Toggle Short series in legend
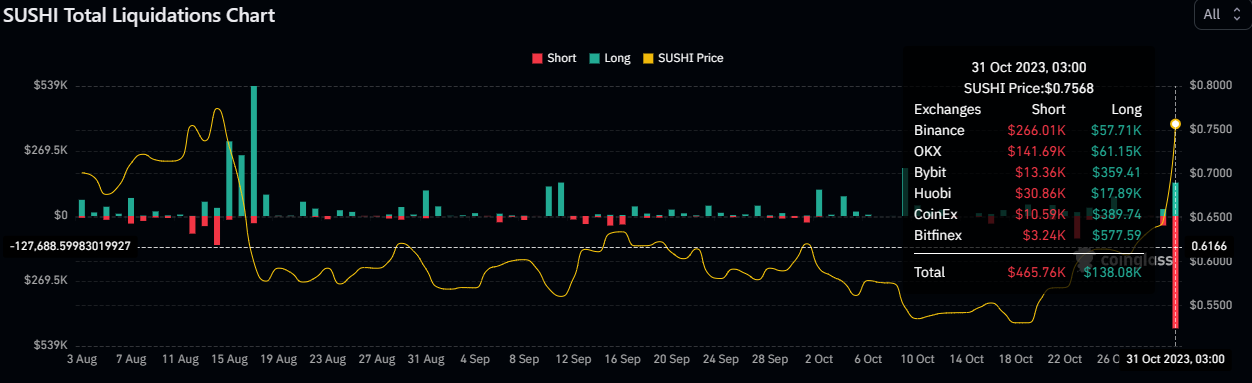This screenshot has width=1252, height=383. 553,58
